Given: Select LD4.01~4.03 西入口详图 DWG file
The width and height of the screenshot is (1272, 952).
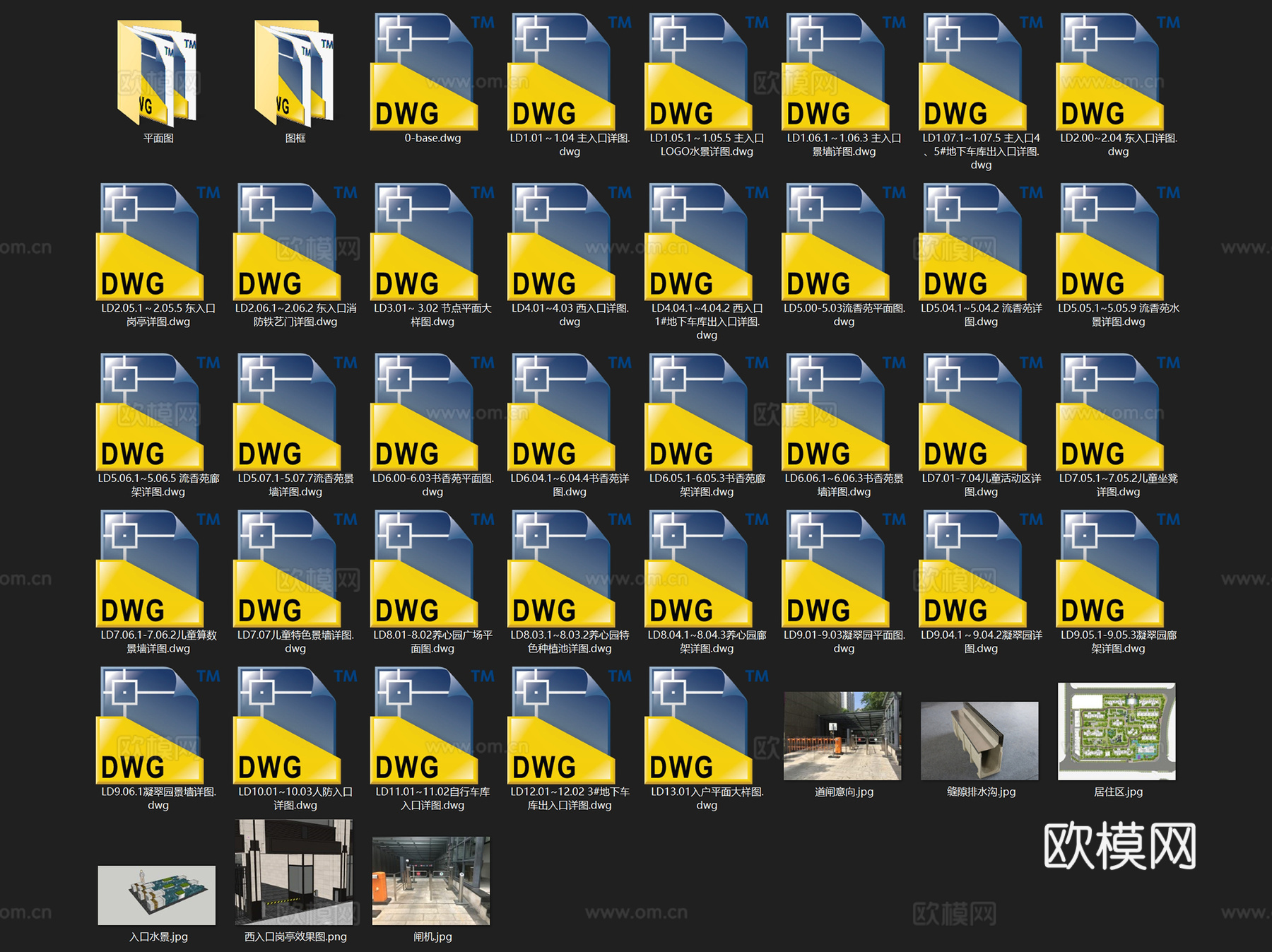Looking at the screenshot, I should (562, 242).
